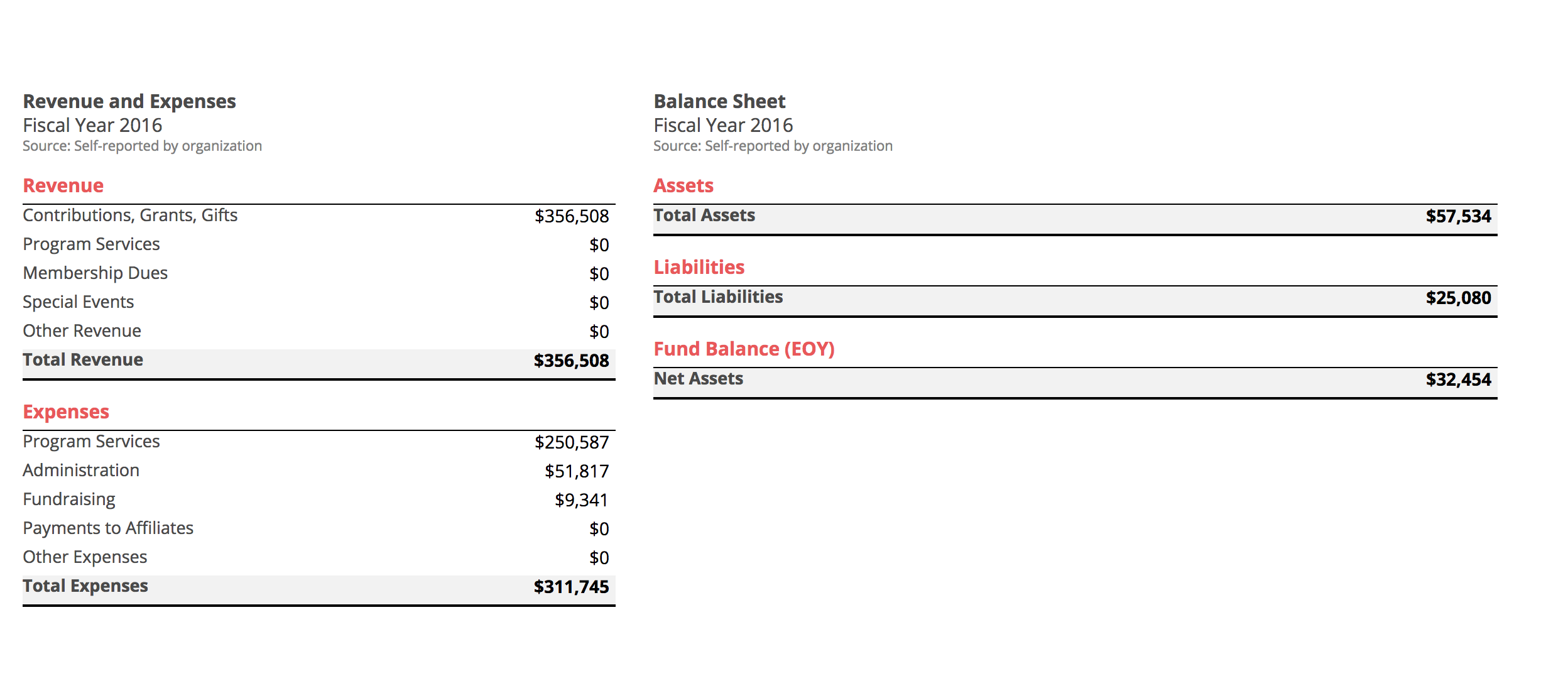This screenshot has width=1568, height=676.
Task: Click the Special Events label
Action: point(79,302)
